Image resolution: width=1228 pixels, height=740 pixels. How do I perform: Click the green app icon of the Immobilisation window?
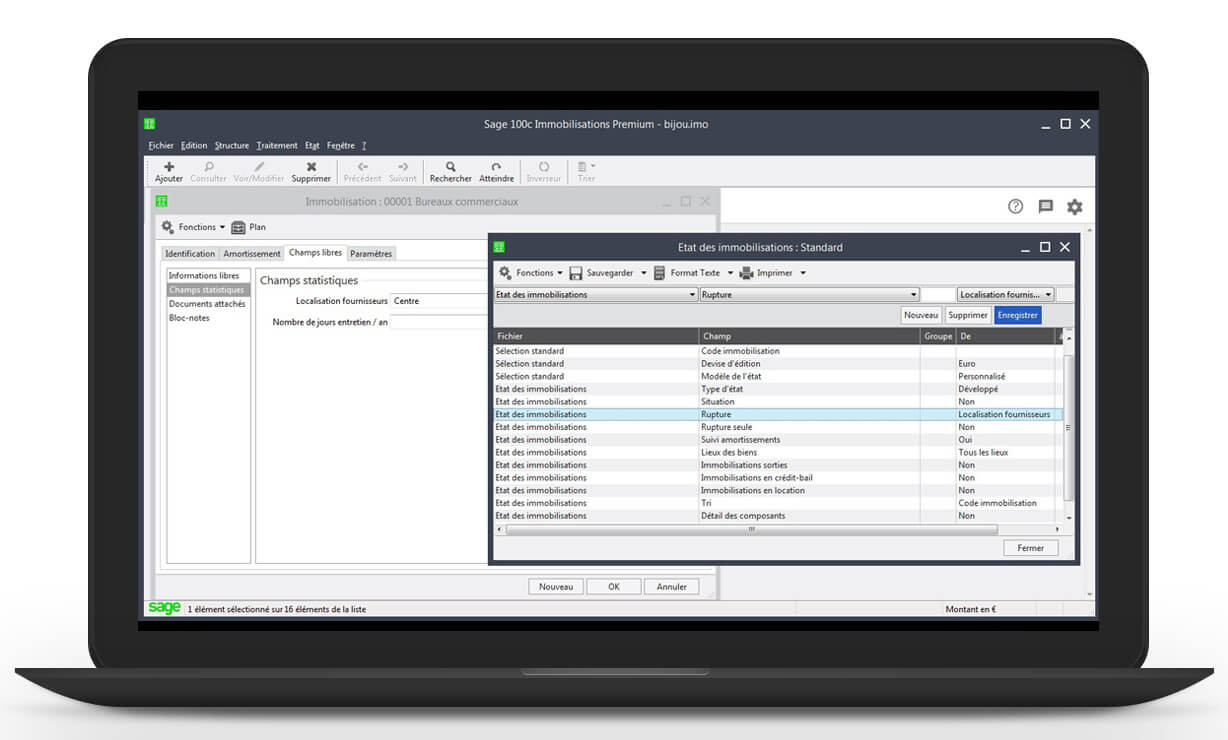pos(161,201)
